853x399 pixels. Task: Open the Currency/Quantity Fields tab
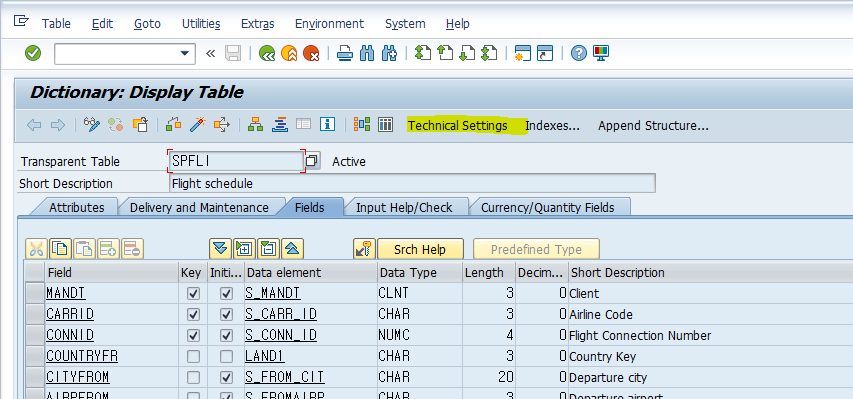point(547,207)
